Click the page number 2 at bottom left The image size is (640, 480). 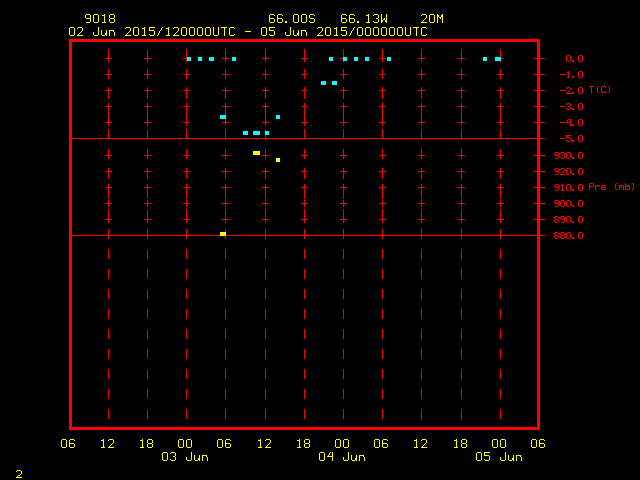pos(19,474)
